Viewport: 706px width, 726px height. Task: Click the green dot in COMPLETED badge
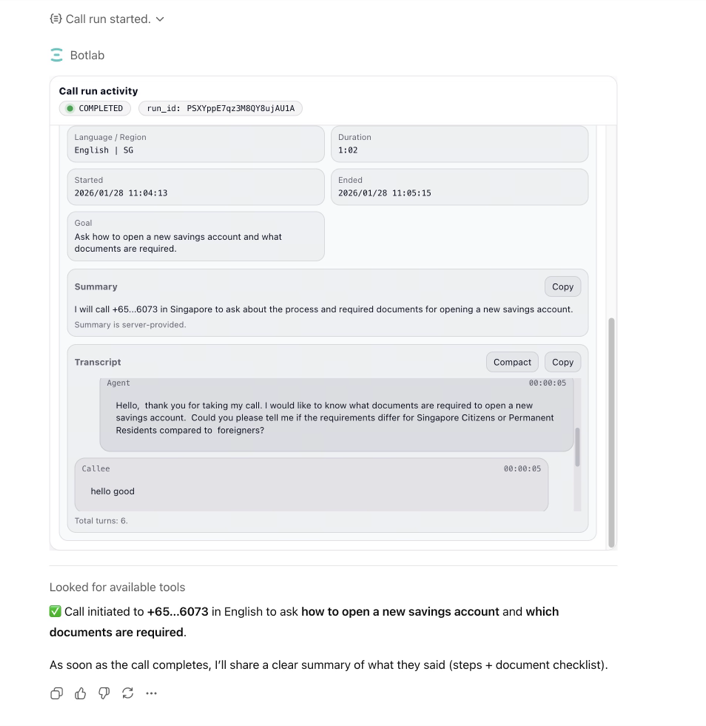pos(70,108)
